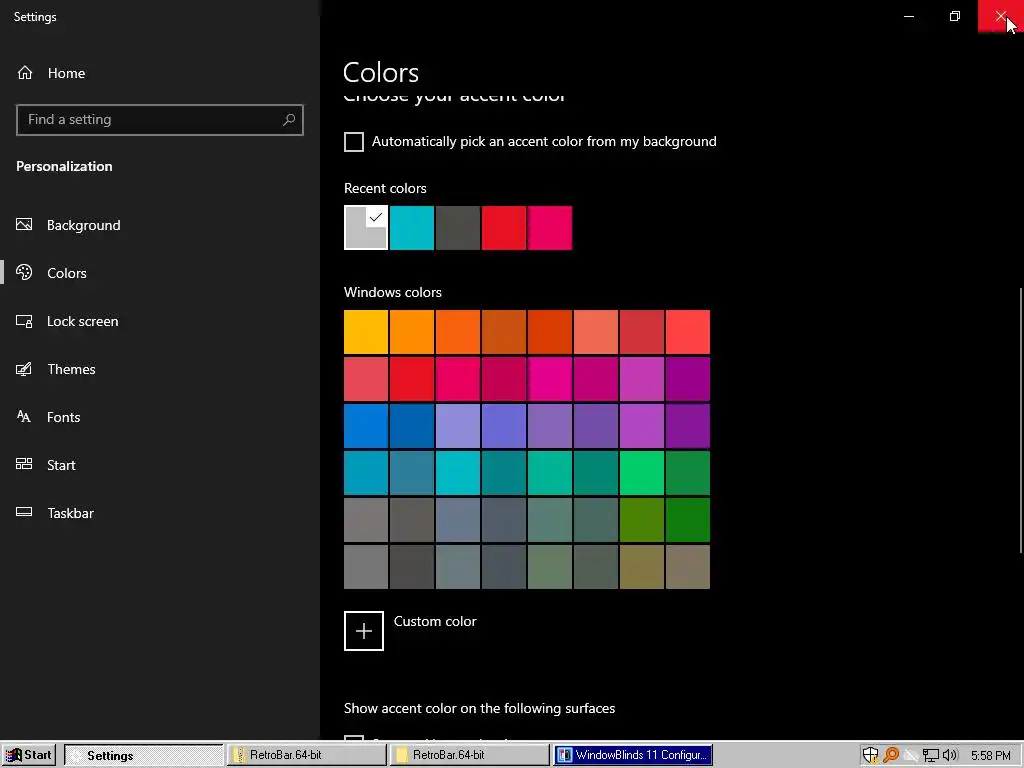Choose the red recent color swatch
The width and height of the screenshot is (1024, 768).
[x=504, y=228]
